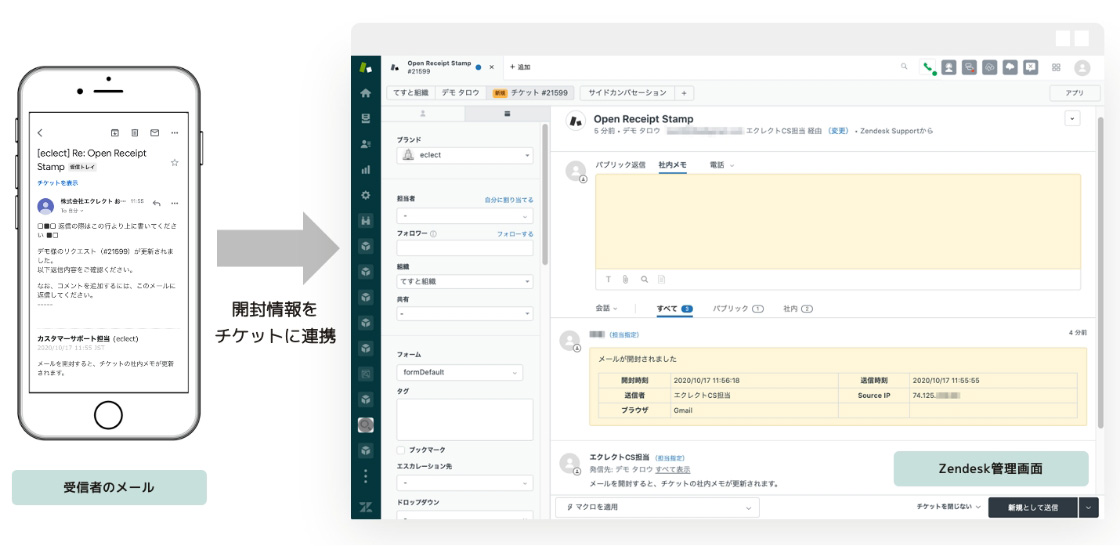Click the Zendesk Z logo at sidebar bottom
The height and width of the screenshot is (546, 1120).
coord(366,508)
